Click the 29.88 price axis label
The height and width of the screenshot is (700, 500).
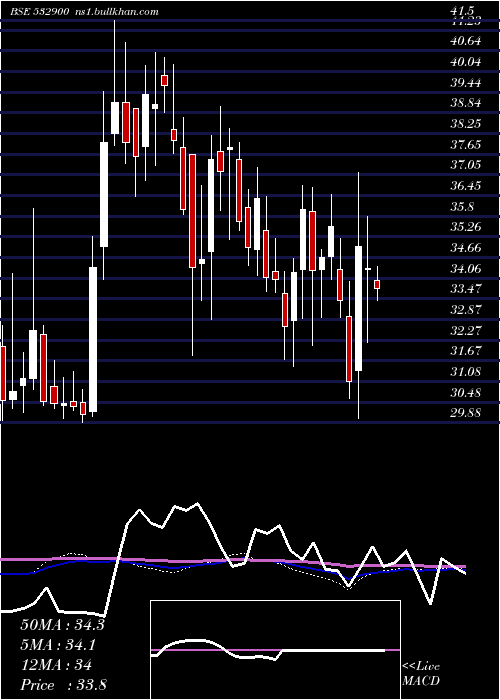(x=466, y=413)
